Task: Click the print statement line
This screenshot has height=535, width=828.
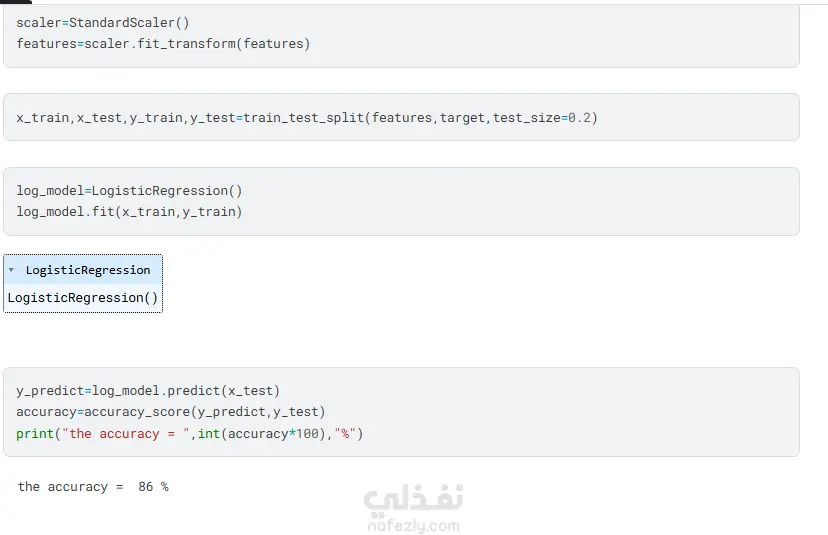Action: point(190,434)
